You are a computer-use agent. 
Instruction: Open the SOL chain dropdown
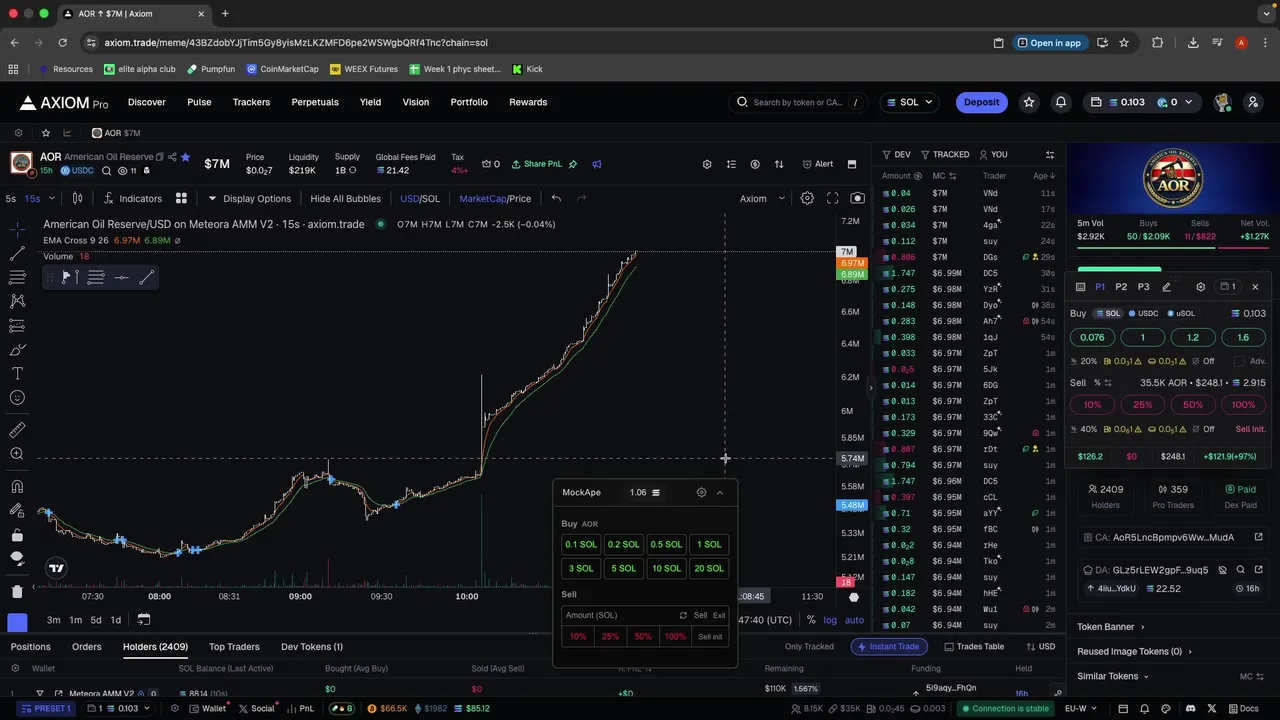pyautogui.click(x=909, y=102)
